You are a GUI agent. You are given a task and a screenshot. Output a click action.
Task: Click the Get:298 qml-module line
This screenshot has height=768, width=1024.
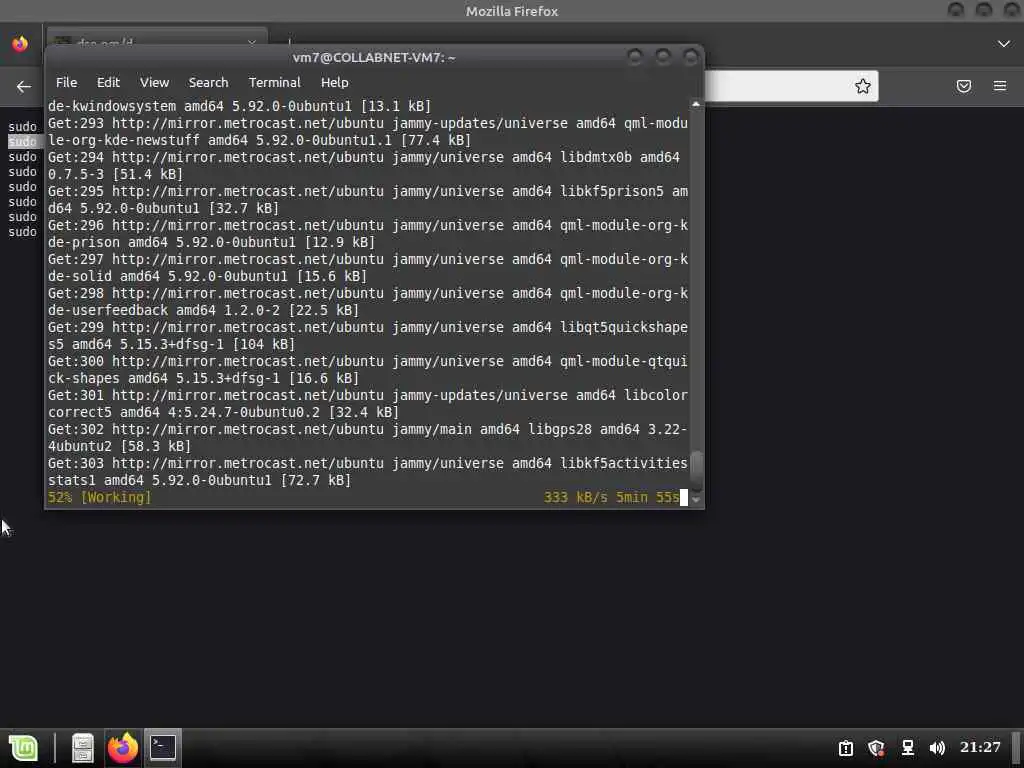pos(368,302)
